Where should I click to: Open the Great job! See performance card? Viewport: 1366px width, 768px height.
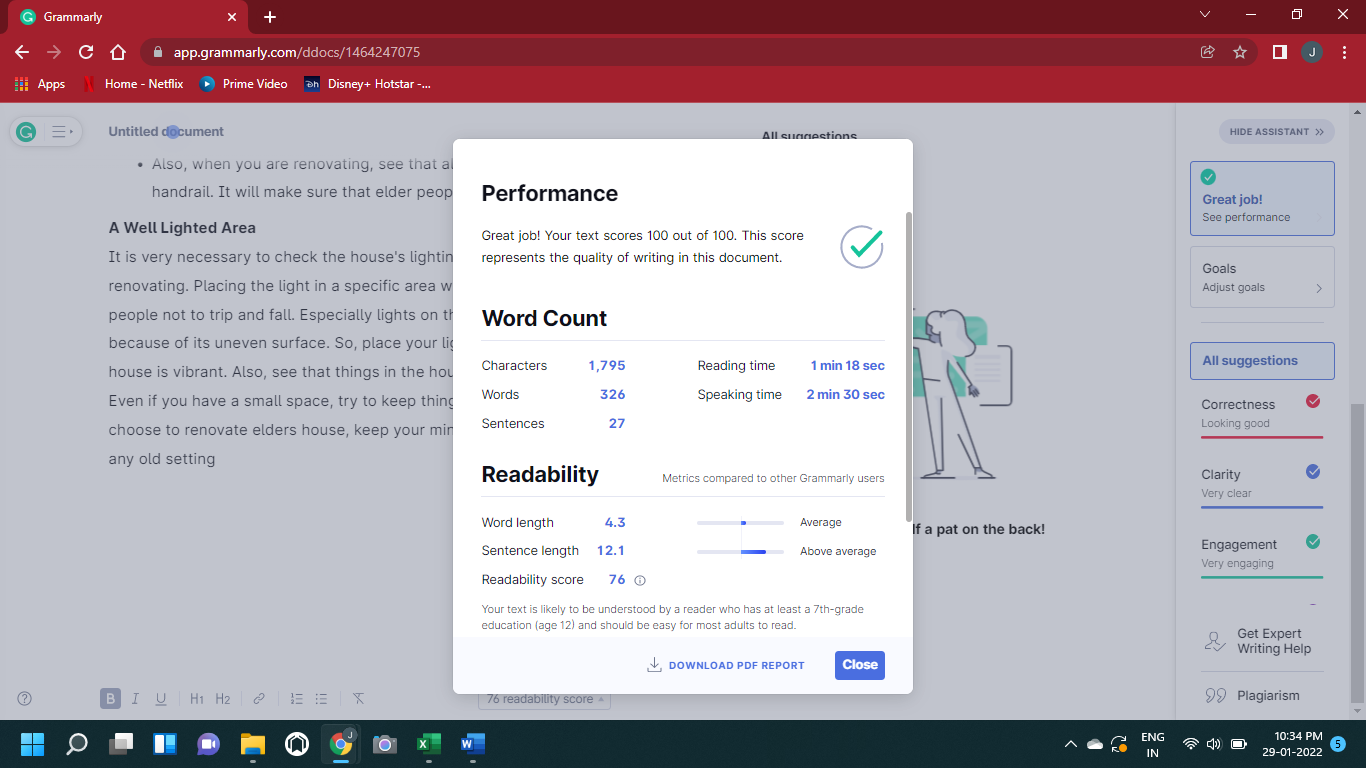point(1262,199)
